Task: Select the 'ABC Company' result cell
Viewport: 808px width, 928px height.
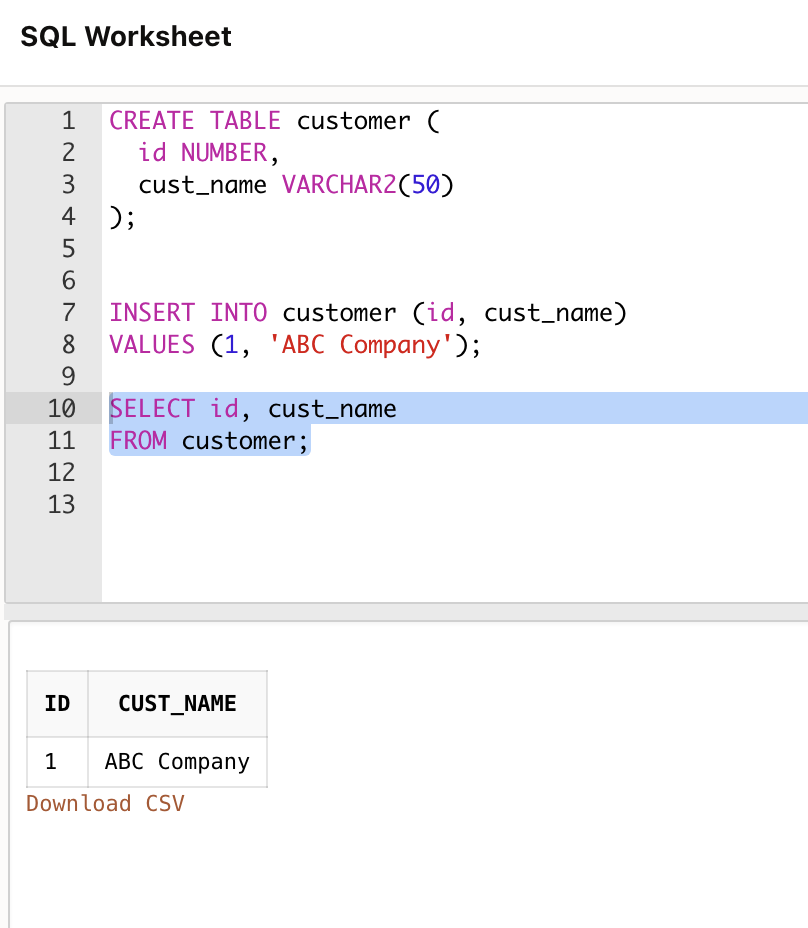Action: (177, 762)
